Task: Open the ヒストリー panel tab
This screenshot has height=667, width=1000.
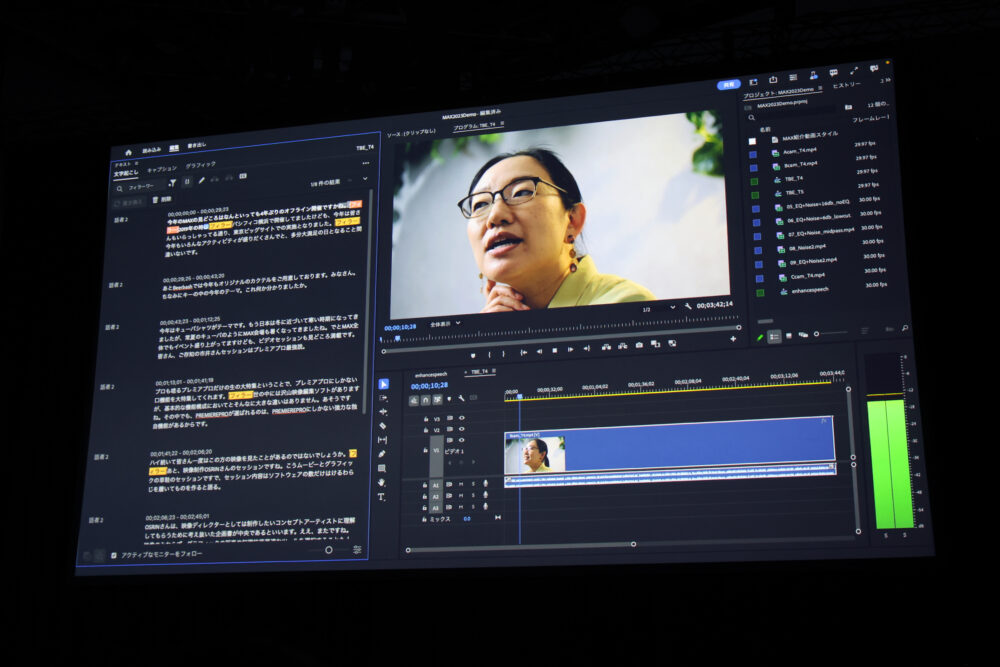Action: click(847, 85)
